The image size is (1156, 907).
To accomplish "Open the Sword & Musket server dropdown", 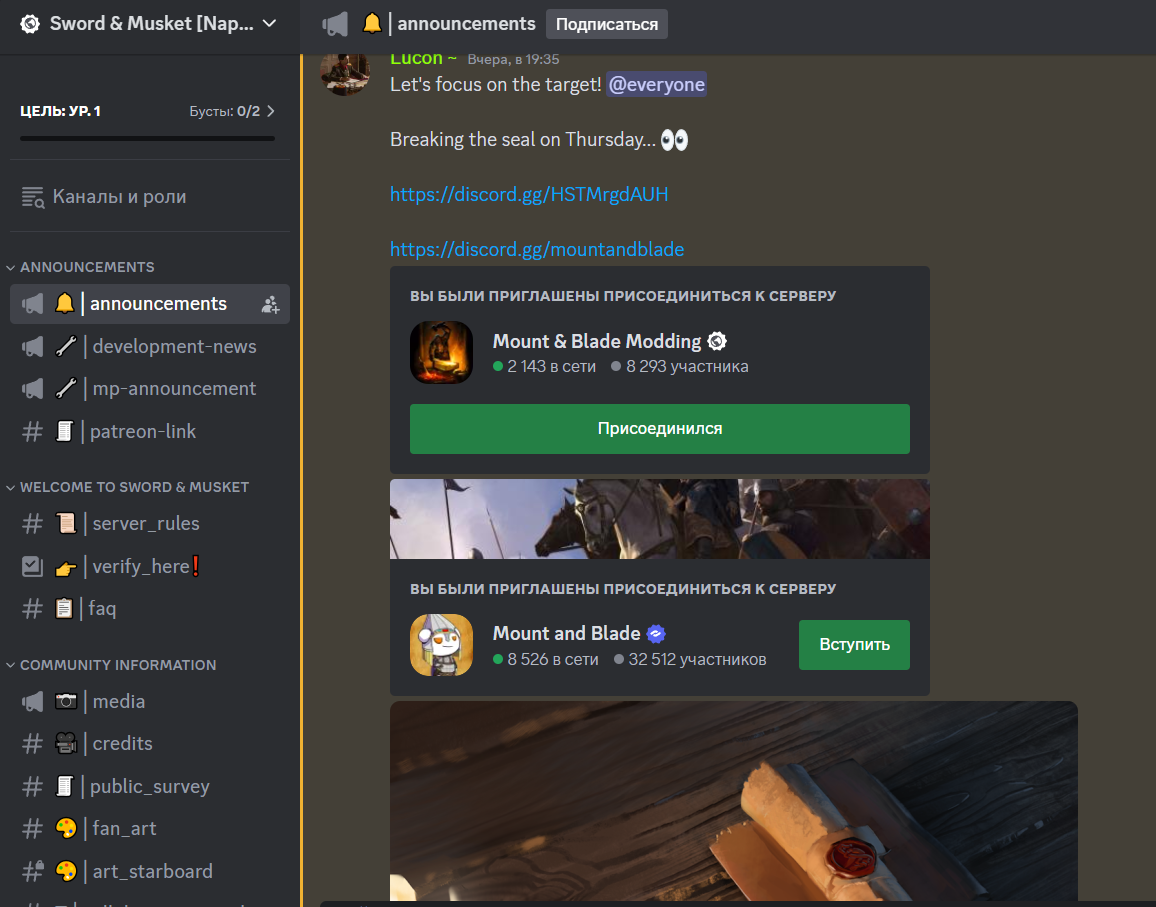I will (150, 24).
